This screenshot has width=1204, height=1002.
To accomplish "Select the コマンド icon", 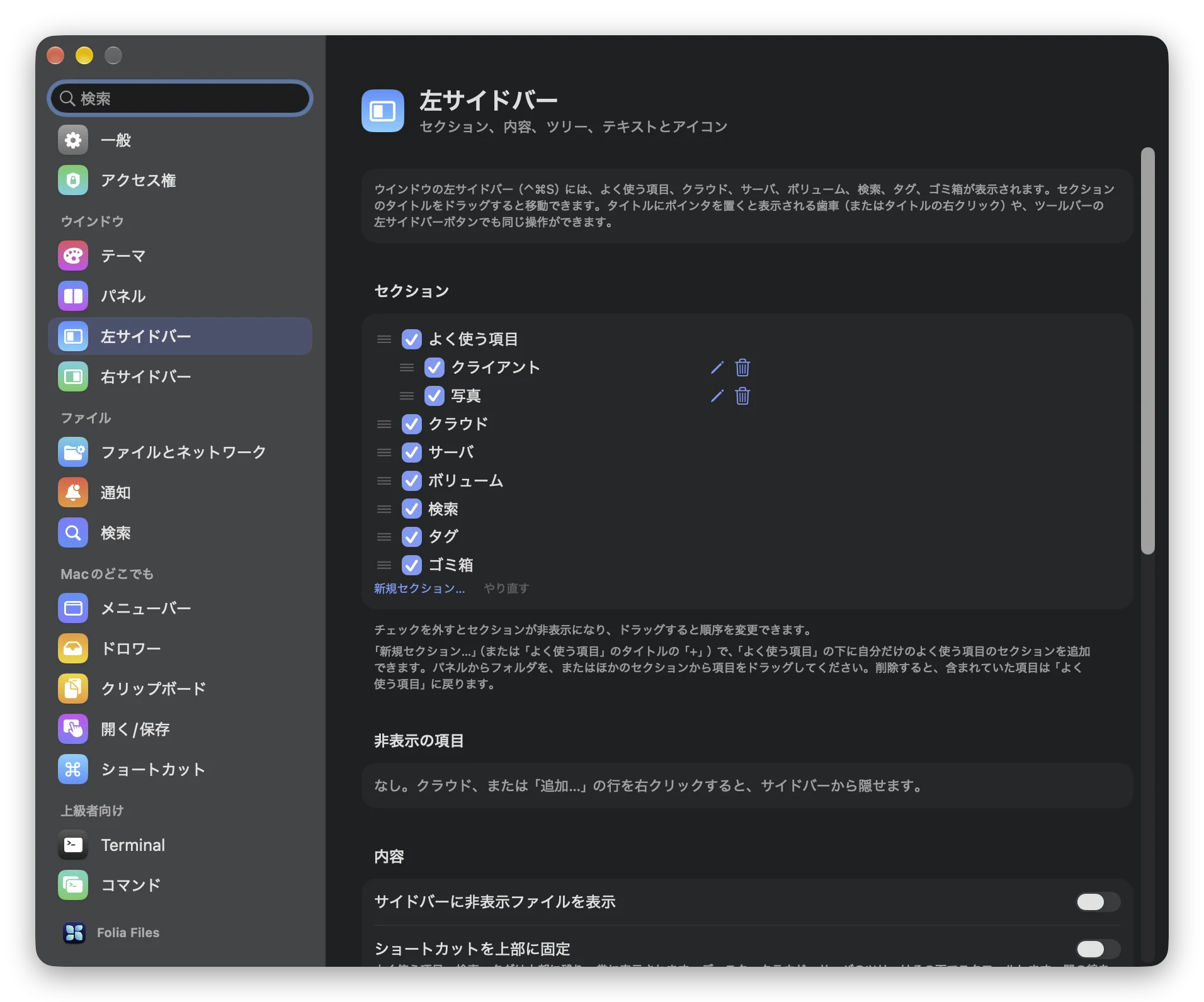I will pos(73,885).
